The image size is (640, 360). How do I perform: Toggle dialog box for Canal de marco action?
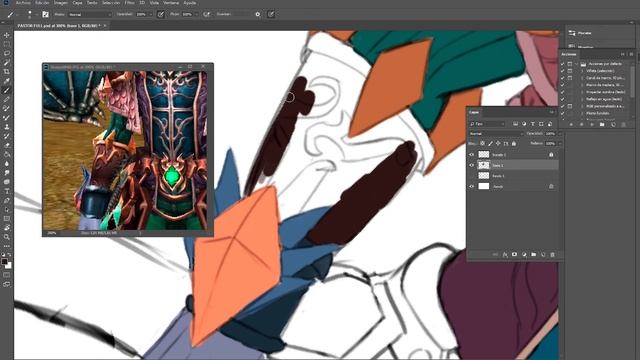click(570, 78)
